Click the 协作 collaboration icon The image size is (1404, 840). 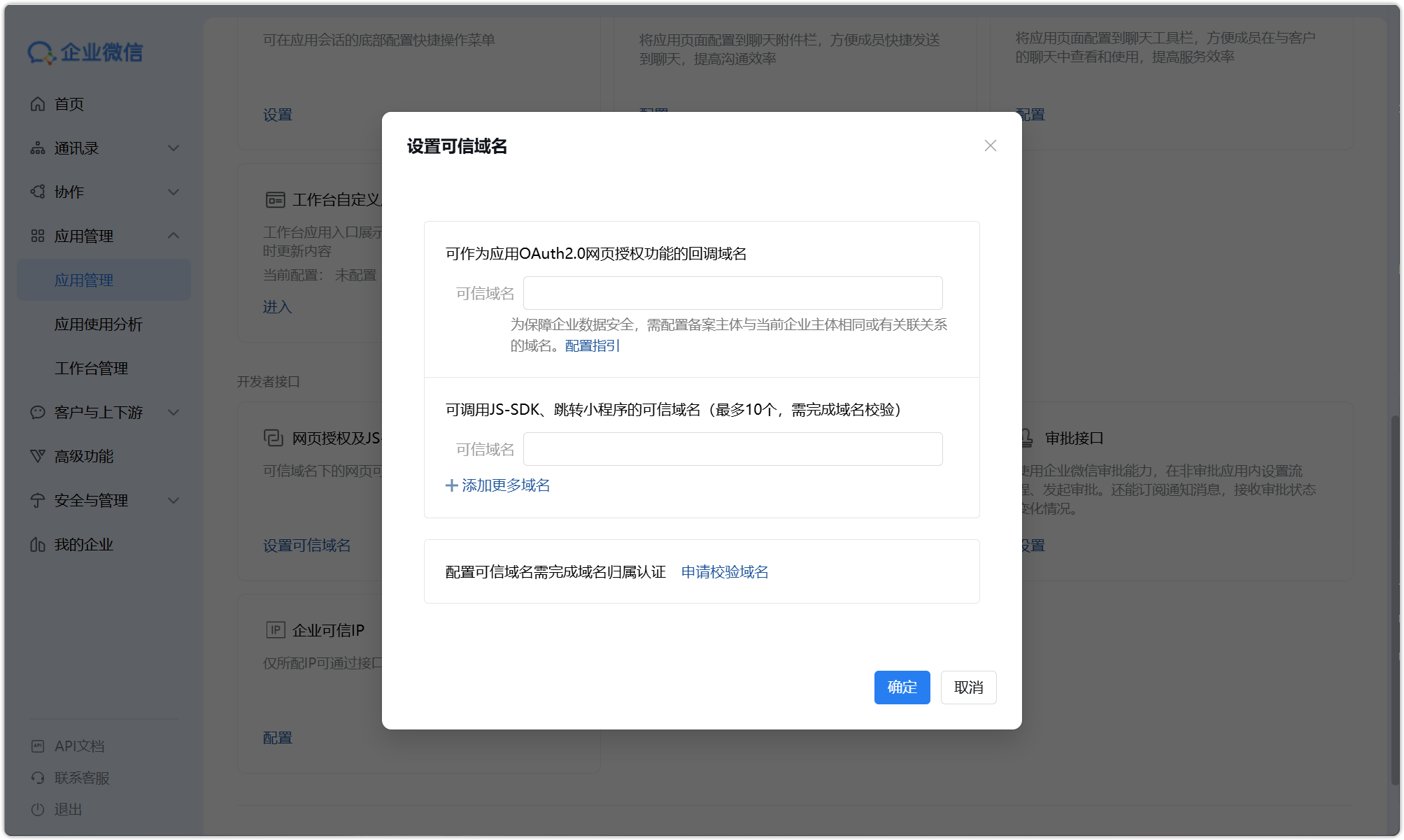[x=37, y=192]
